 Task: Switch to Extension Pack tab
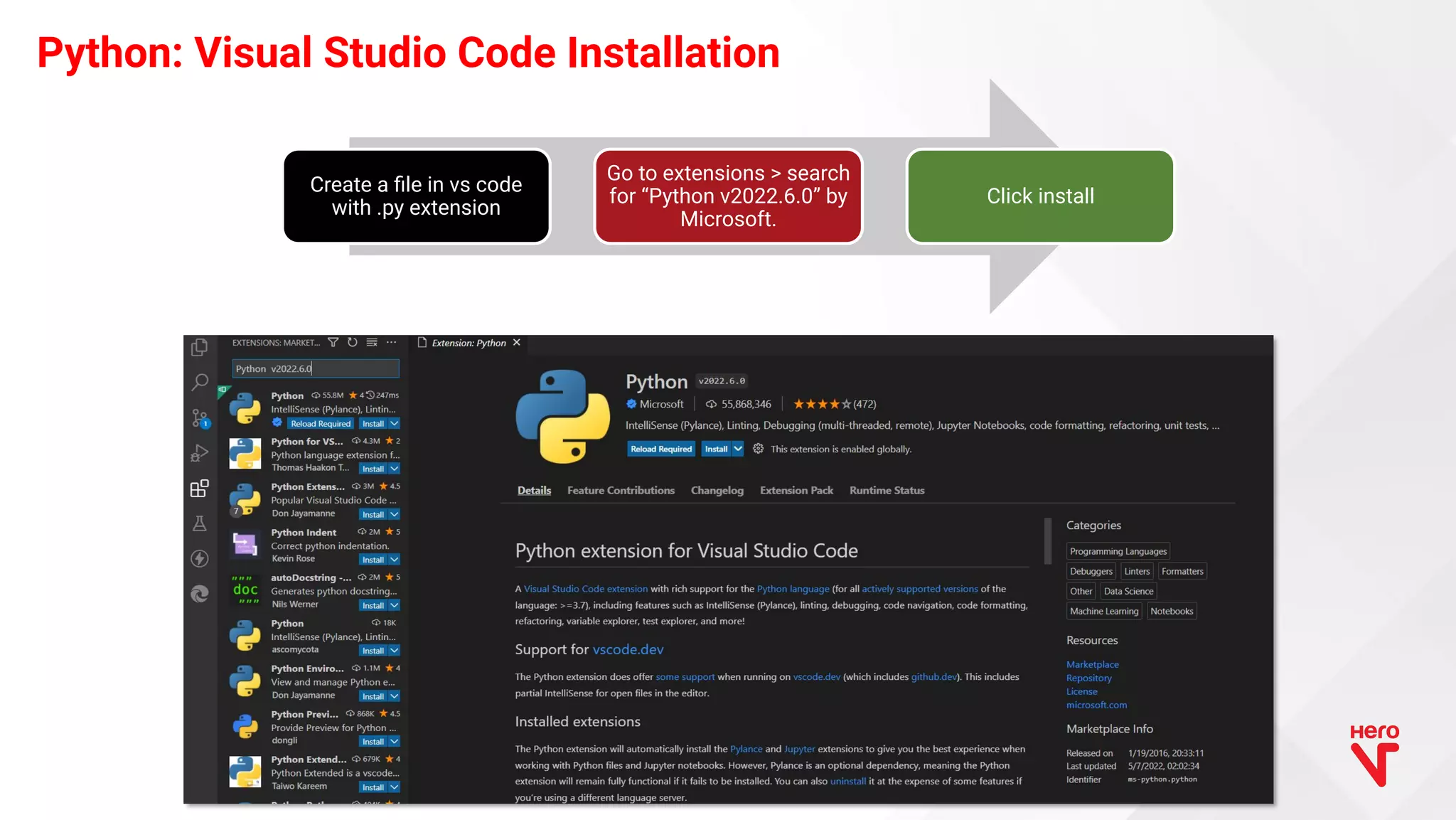tap(796, 490)
